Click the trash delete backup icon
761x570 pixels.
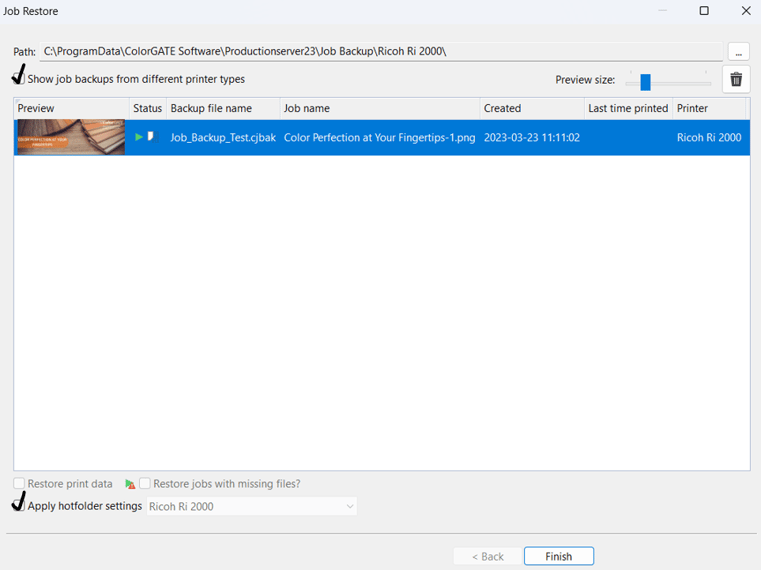[x=736, y=80]
